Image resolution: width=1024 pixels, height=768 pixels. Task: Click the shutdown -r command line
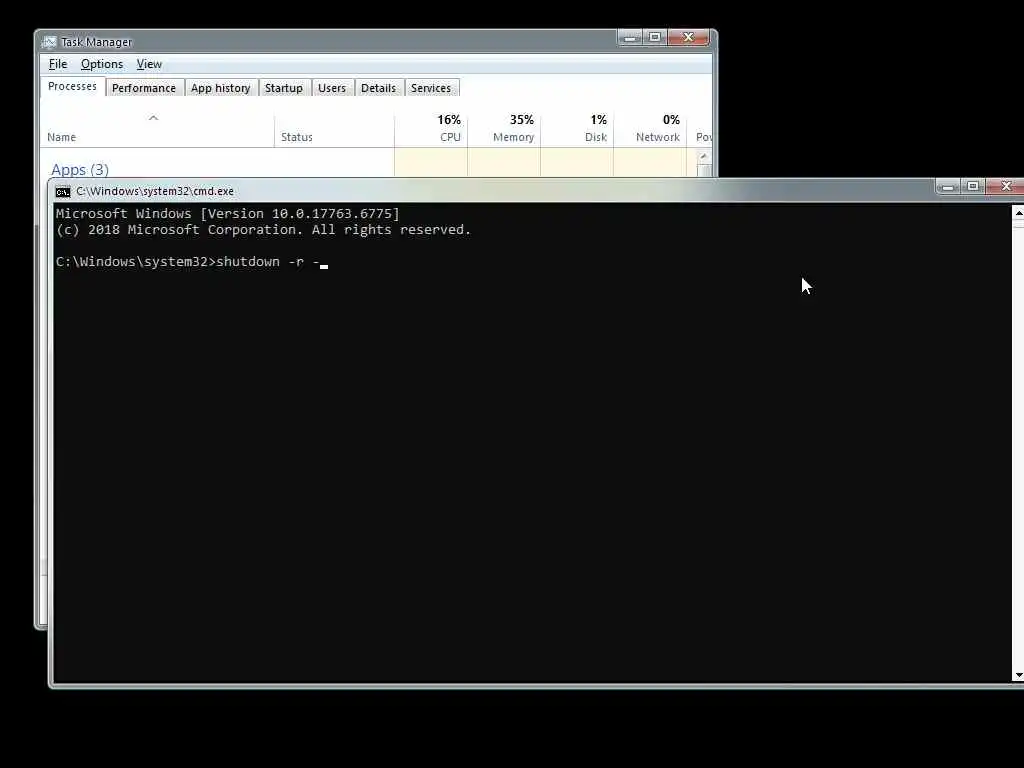(x=191, y=262)
